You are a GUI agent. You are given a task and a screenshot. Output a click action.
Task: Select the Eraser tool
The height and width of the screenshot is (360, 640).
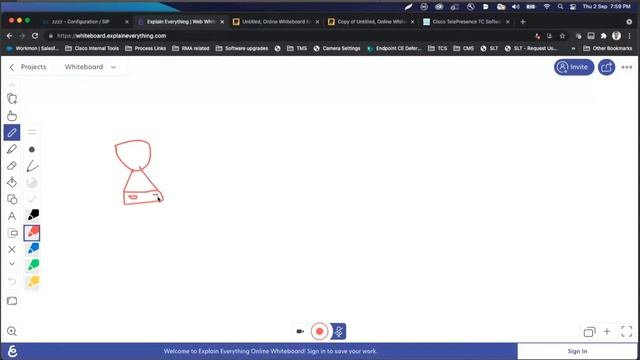coord(12,166)
